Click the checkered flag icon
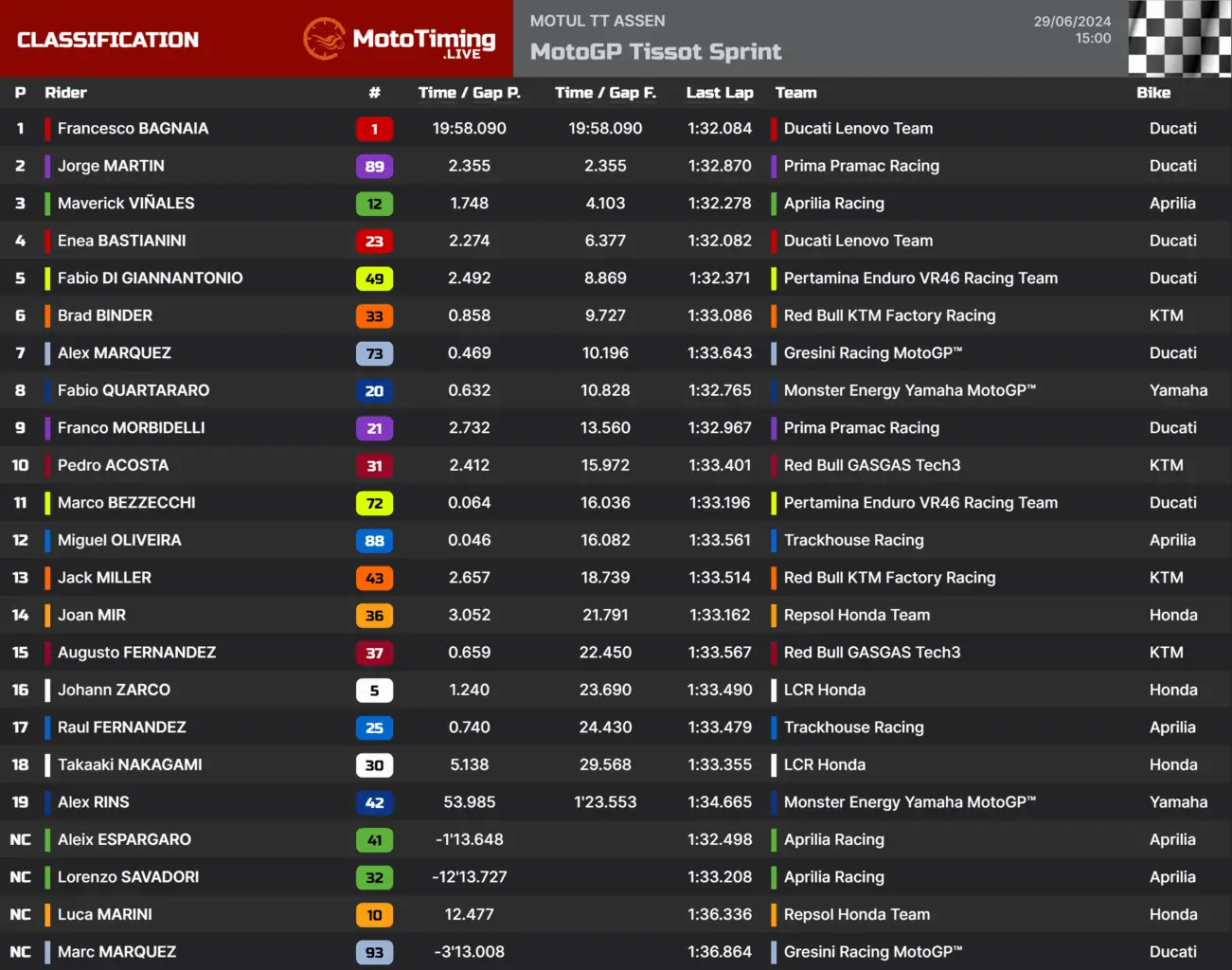 pyautogui.click(x=1179, y=39)
